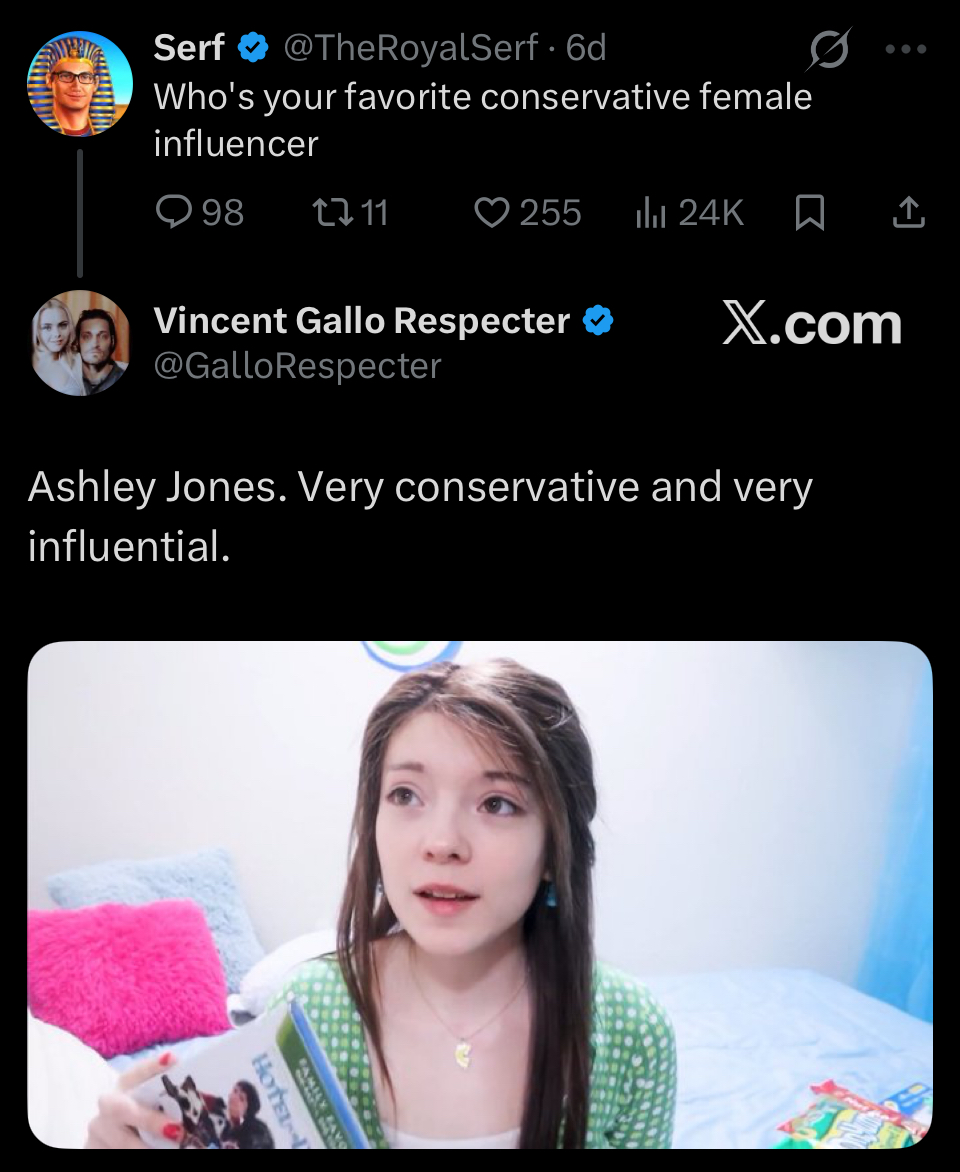Open Serf's pharaoh profile avatar
Screen dimensions: 960x1172
pyautogui.click(x=79, y=84)
